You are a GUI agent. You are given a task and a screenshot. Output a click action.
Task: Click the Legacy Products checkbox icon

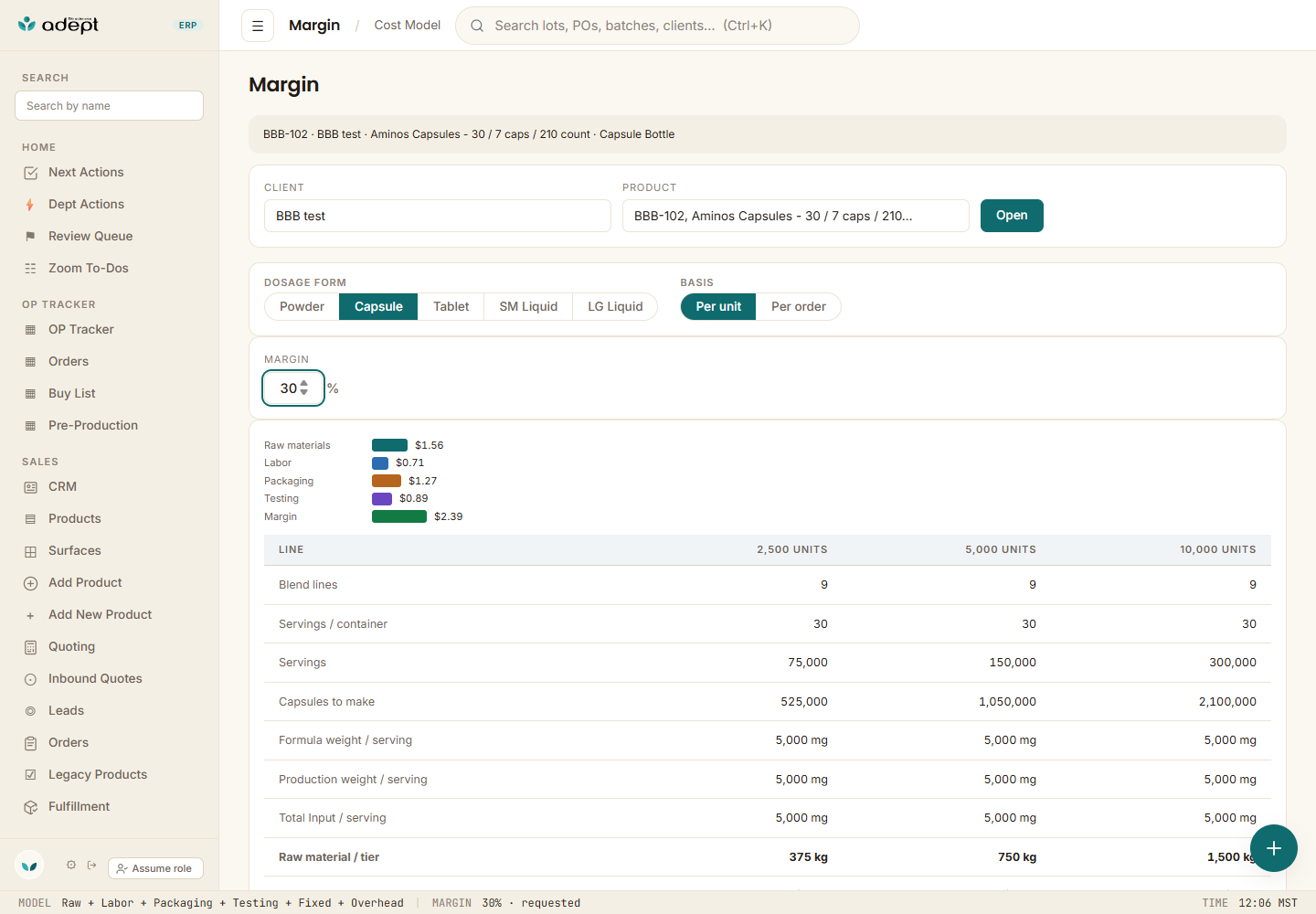coord(30,775)
